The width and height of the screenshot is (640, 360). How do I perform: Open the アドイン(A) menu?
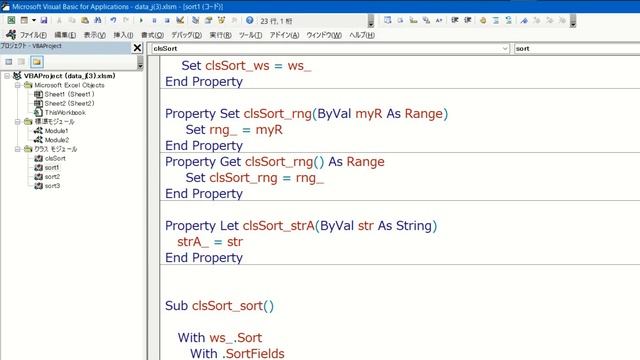[x=284, y=35]
